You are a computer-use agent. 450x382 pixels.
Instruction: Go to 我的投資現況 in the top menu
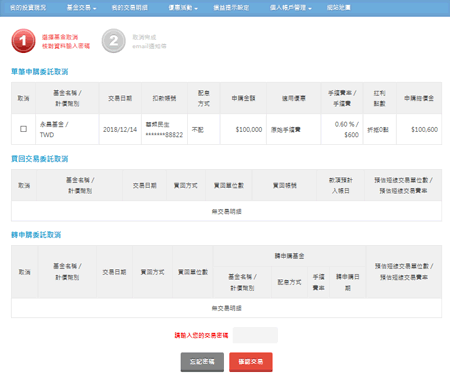(x=28, y=8)
